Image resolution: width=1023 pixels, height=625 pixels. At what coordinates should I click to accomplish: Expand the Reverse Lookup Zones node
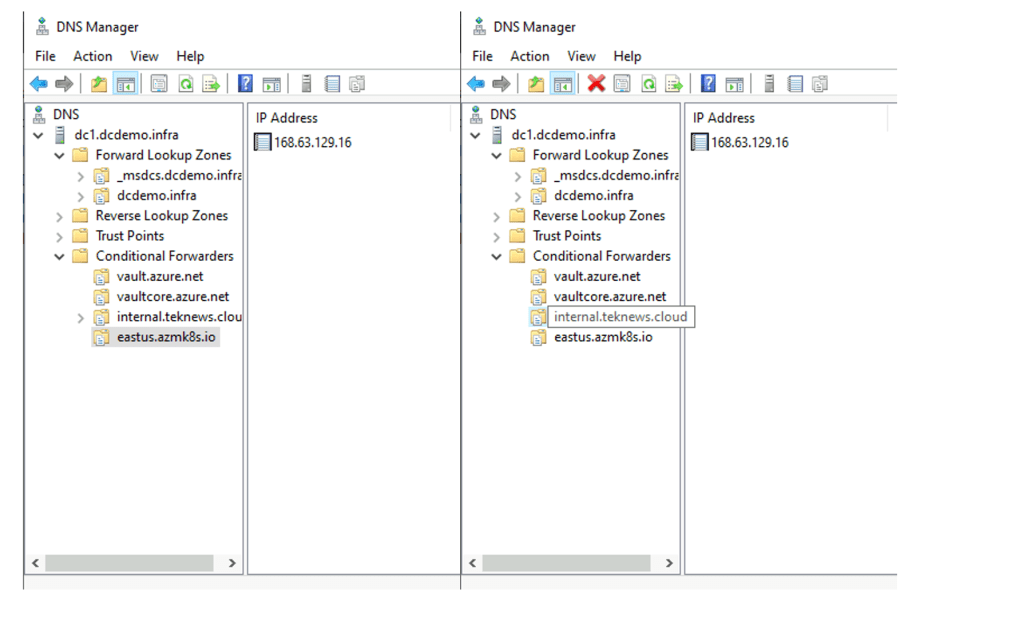(57, 215)
